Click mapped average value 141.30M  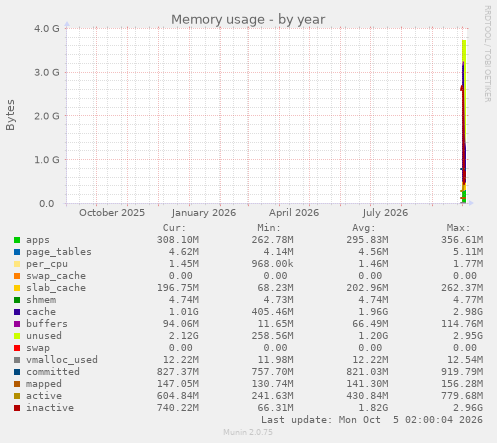click(367, 384)
